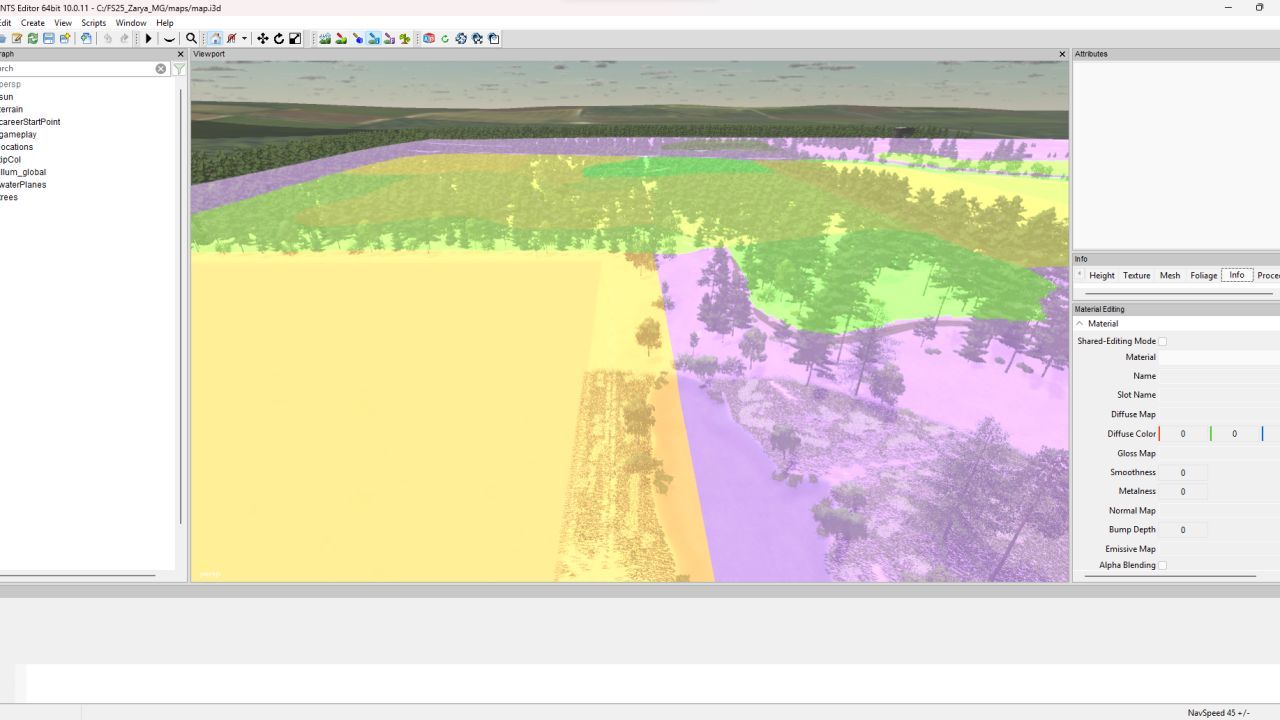Open the dropdown arrow next to the selection tool
This screenshot has height=720, width=1280.
[245, 38]
